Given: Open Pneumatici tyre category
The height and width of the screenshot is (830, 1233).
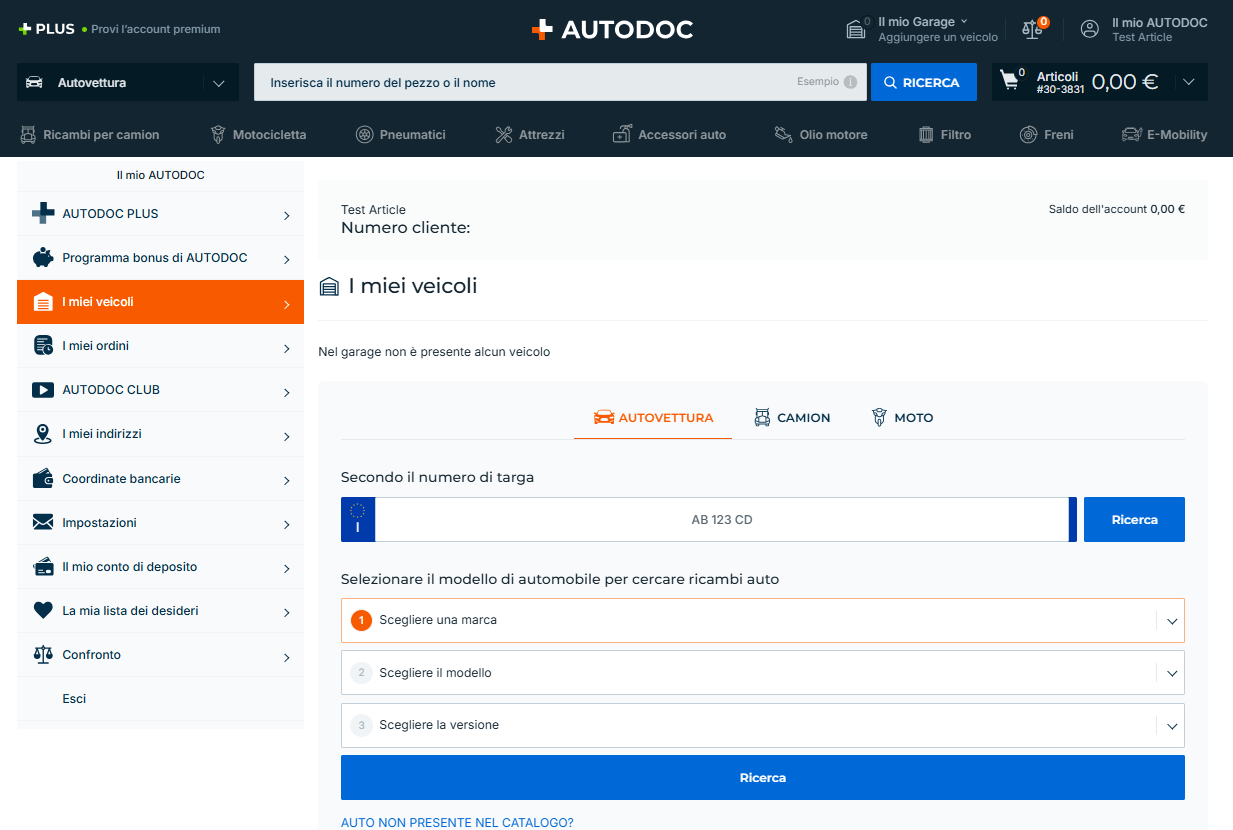Looking at the screenshot, I should pyautogui.click(x=401, y=134).
